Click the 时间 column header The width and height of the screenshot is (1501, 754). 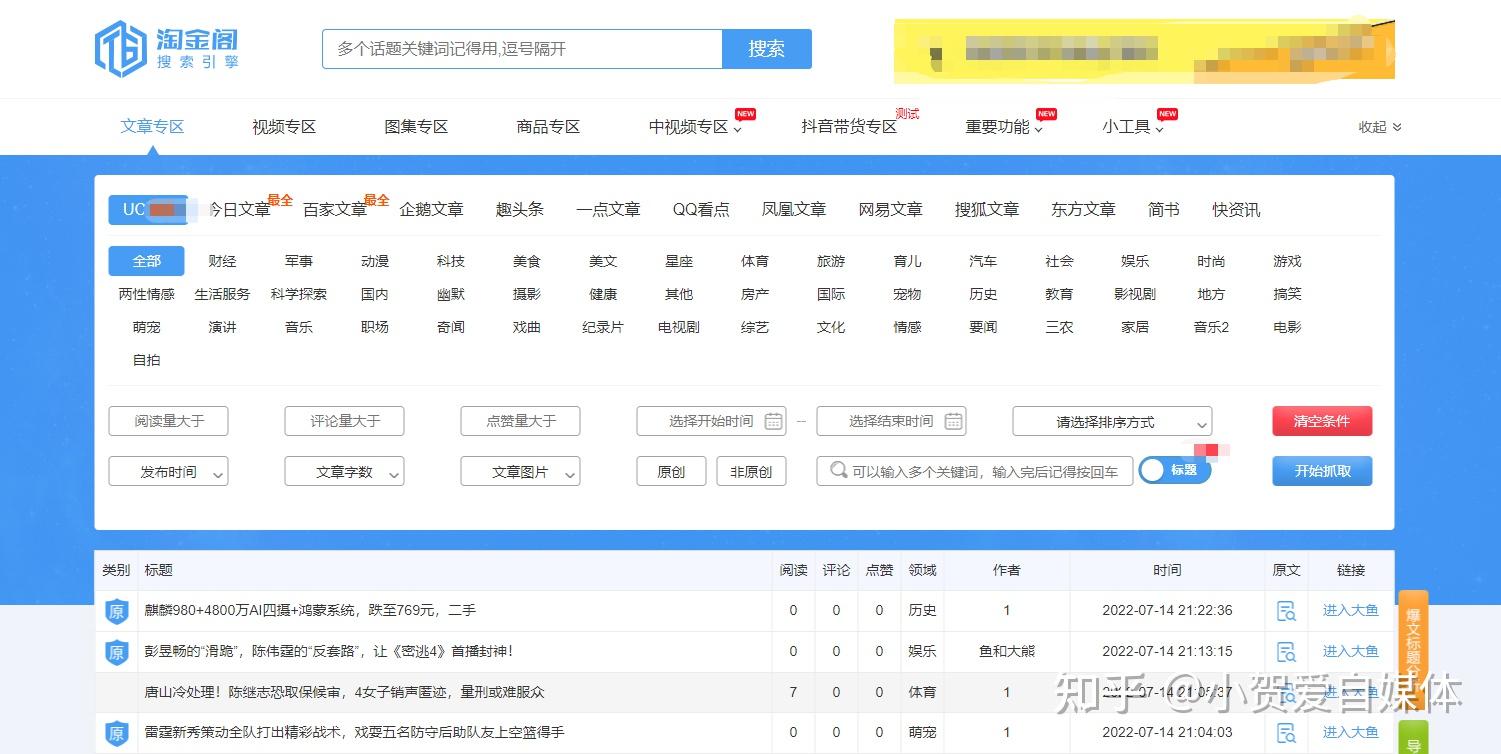coord(1167,570)
